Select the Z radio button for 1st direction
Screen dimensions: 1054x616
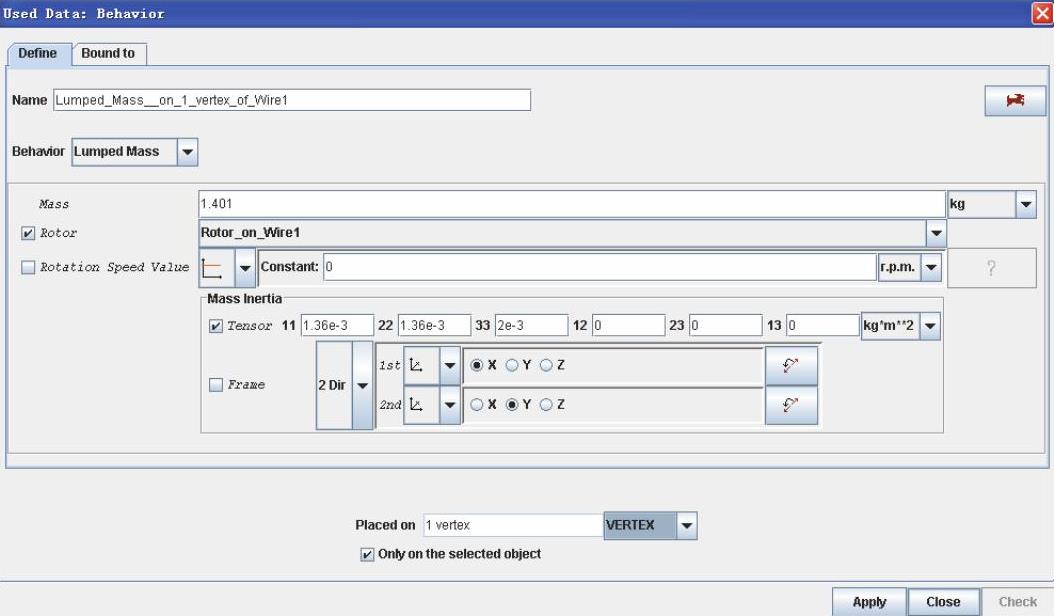pos(546,366)
